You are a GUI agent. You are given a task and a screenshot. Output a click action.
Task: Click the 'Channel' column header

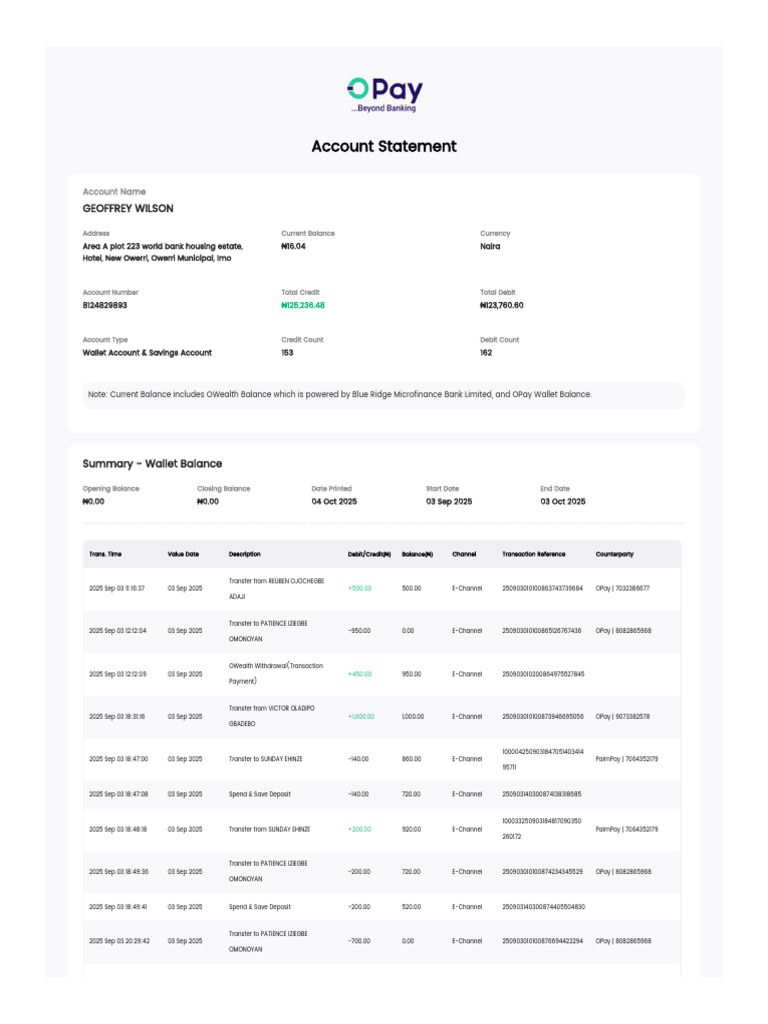pyautogui.click(x=464, y=554)
